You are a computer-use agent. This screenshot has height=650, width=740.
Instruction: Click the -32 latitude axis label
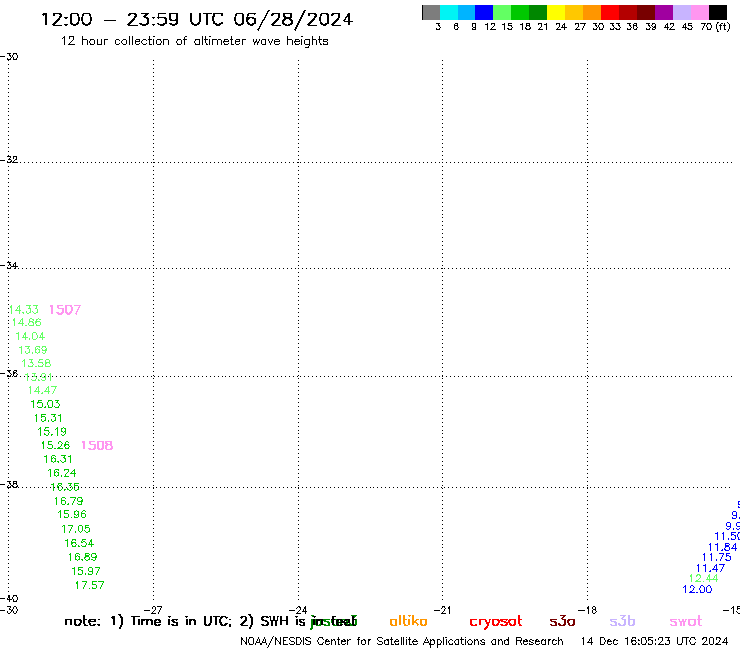click(9, 160)
